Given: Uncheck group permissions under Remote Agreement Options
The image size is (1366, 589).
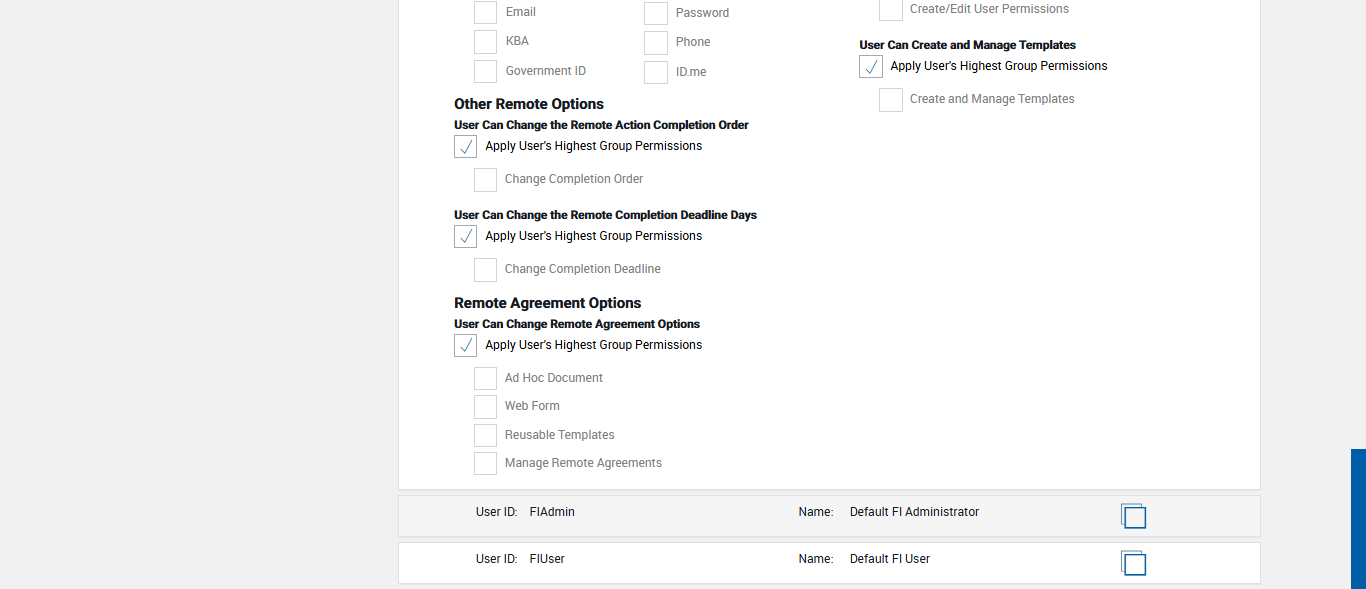Looking at the screenshot, I should point(465,346).
